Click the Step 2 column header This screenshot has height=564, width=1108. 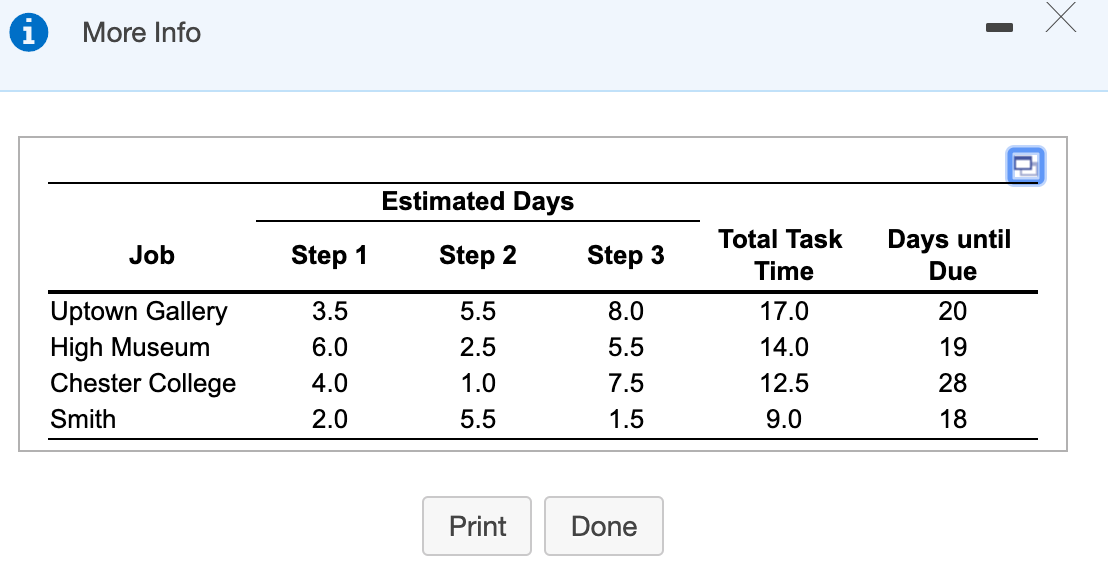(478, 255)
